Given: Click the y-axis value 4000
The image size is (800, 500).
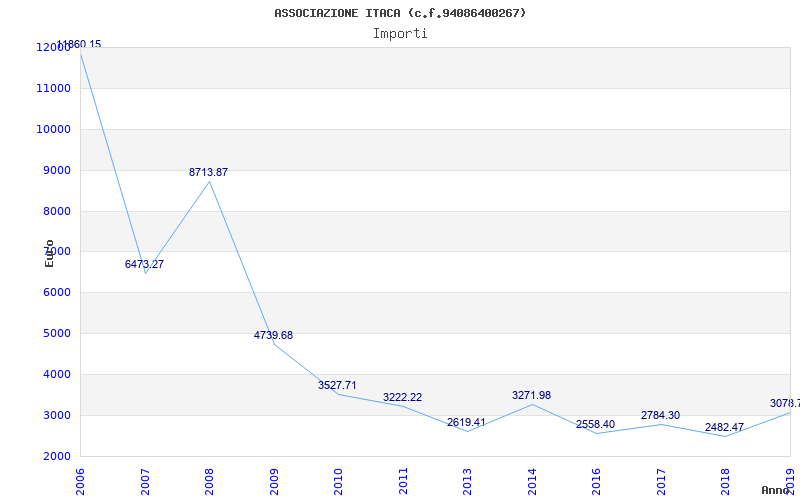Looking at the screenshot, I should (x=56, y=374).
